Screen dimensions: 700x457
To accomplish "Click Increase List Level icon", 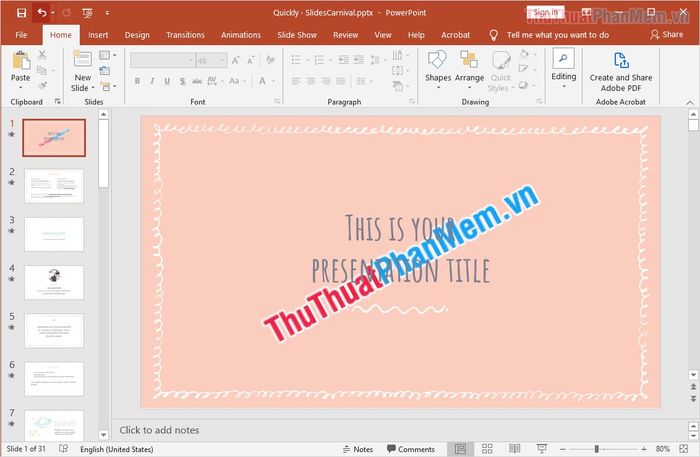I will point(358,60).
